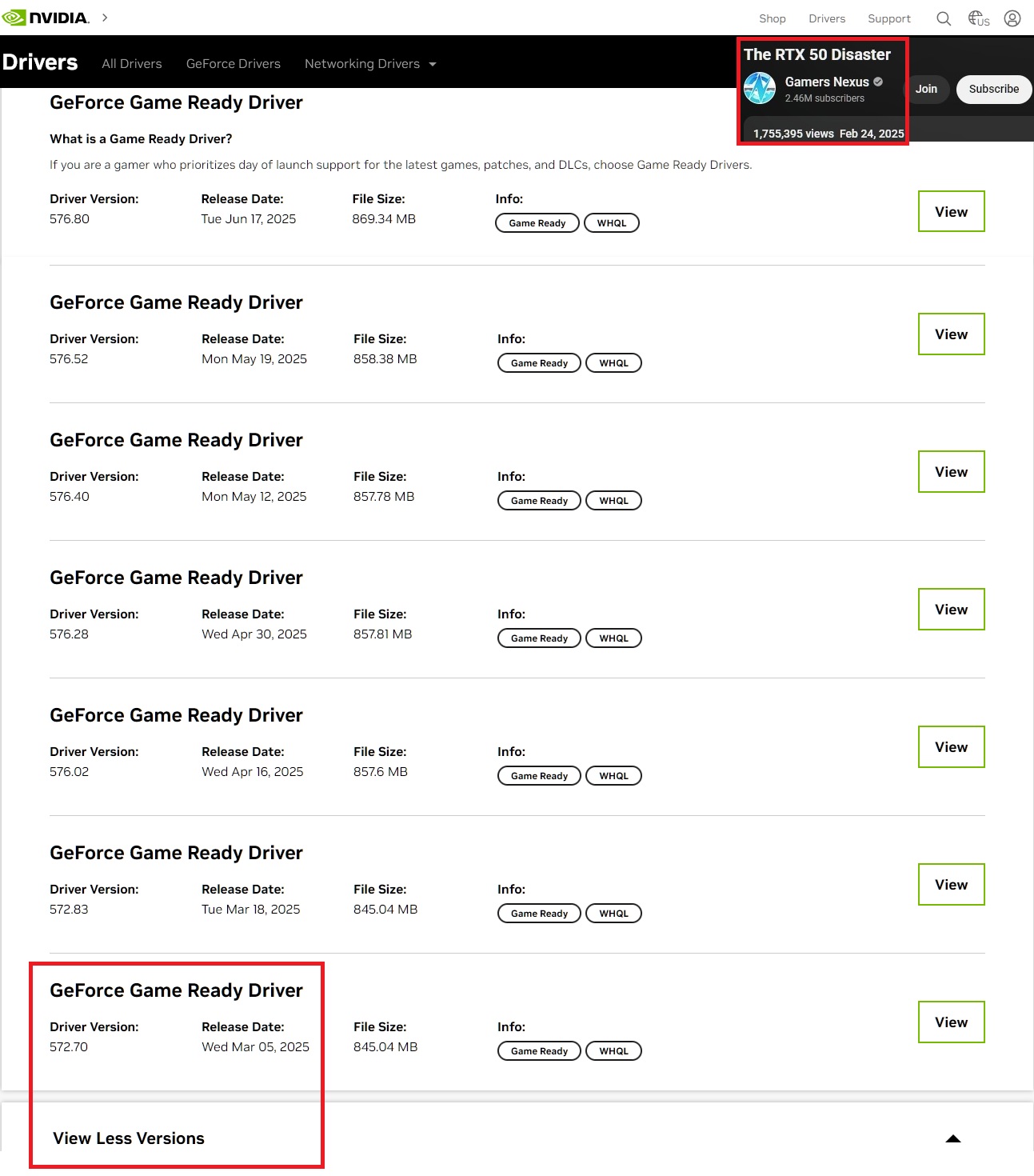Open the US region globe icon
This screenshot has width=1034, height=1176.
coord(979,18)
